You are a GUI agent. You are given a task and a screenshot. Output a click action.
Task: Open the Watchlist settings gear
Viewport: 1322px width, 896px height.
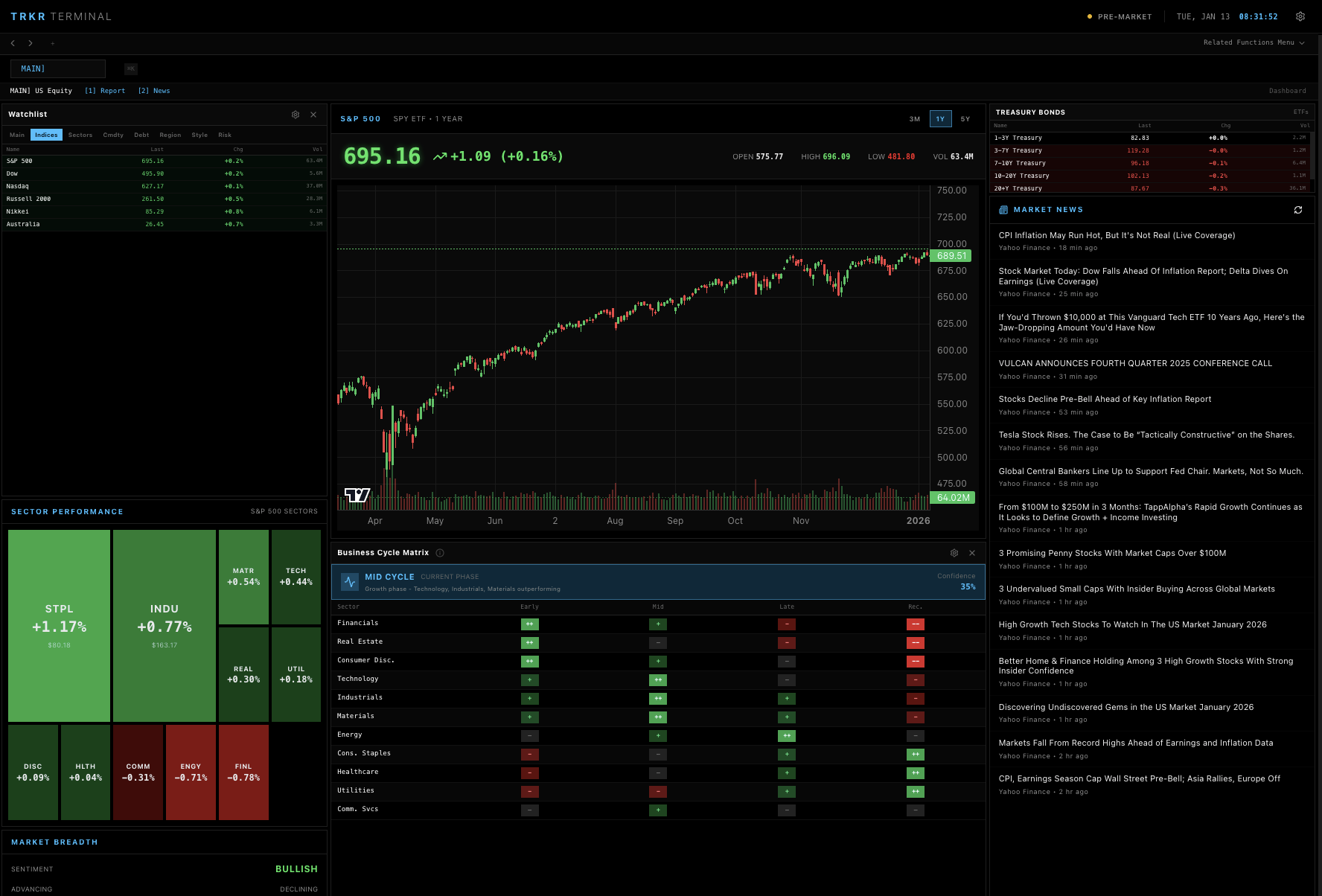(x=296, y=114)
